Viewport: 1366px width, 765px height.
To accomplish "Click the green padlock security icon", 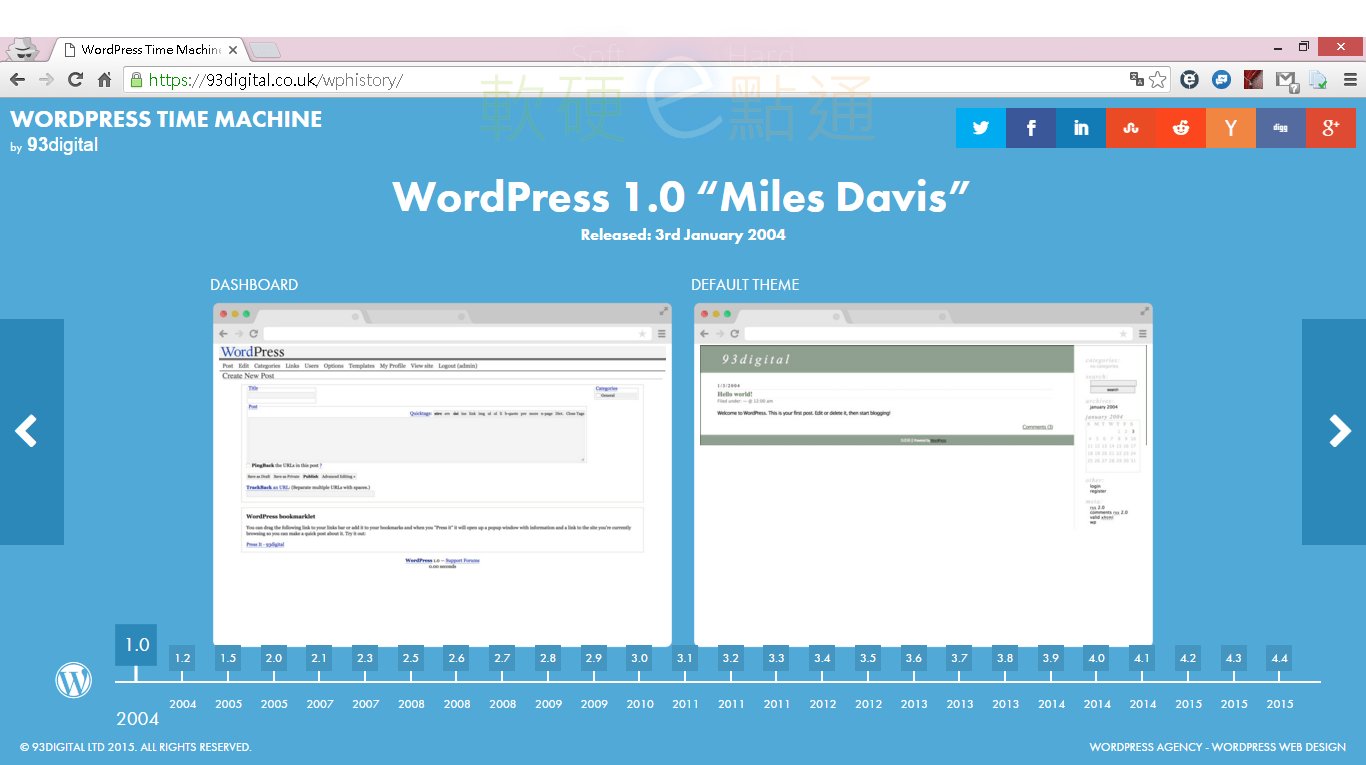I will (x=136, y=80).
